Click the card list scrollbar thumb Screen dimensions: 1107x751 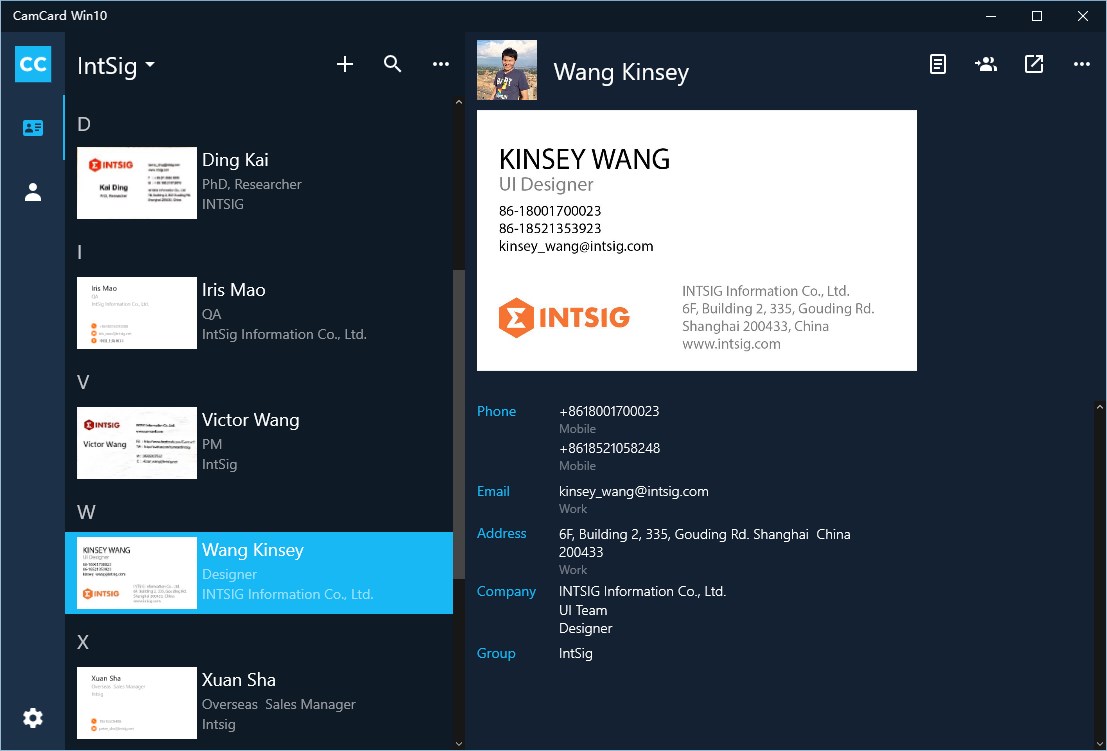coord(459,423)
